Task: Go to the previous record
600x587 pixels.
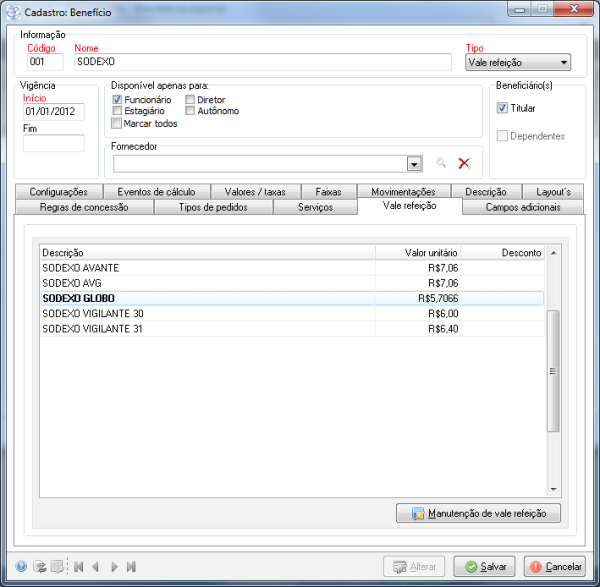Action: 96,566
